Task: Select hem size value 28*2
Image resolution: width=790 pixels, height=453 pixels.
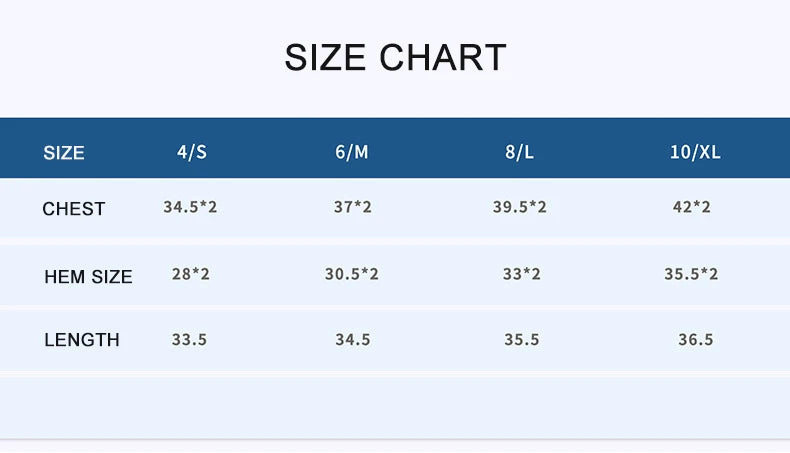Action: [x=191, y=273]
